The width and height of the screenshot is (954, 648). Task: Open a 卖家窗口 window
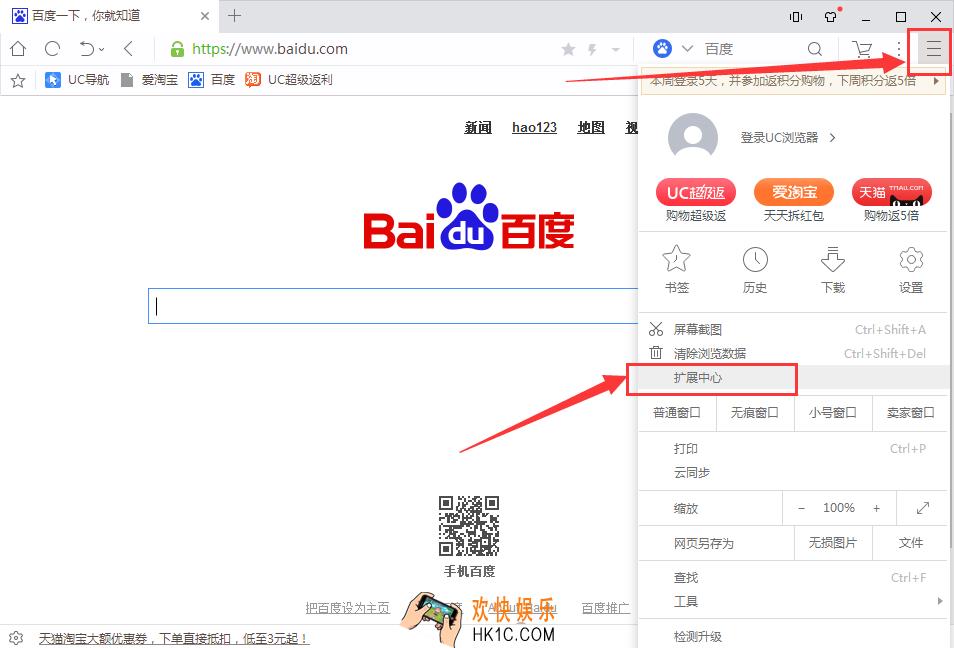coord(910,413)
